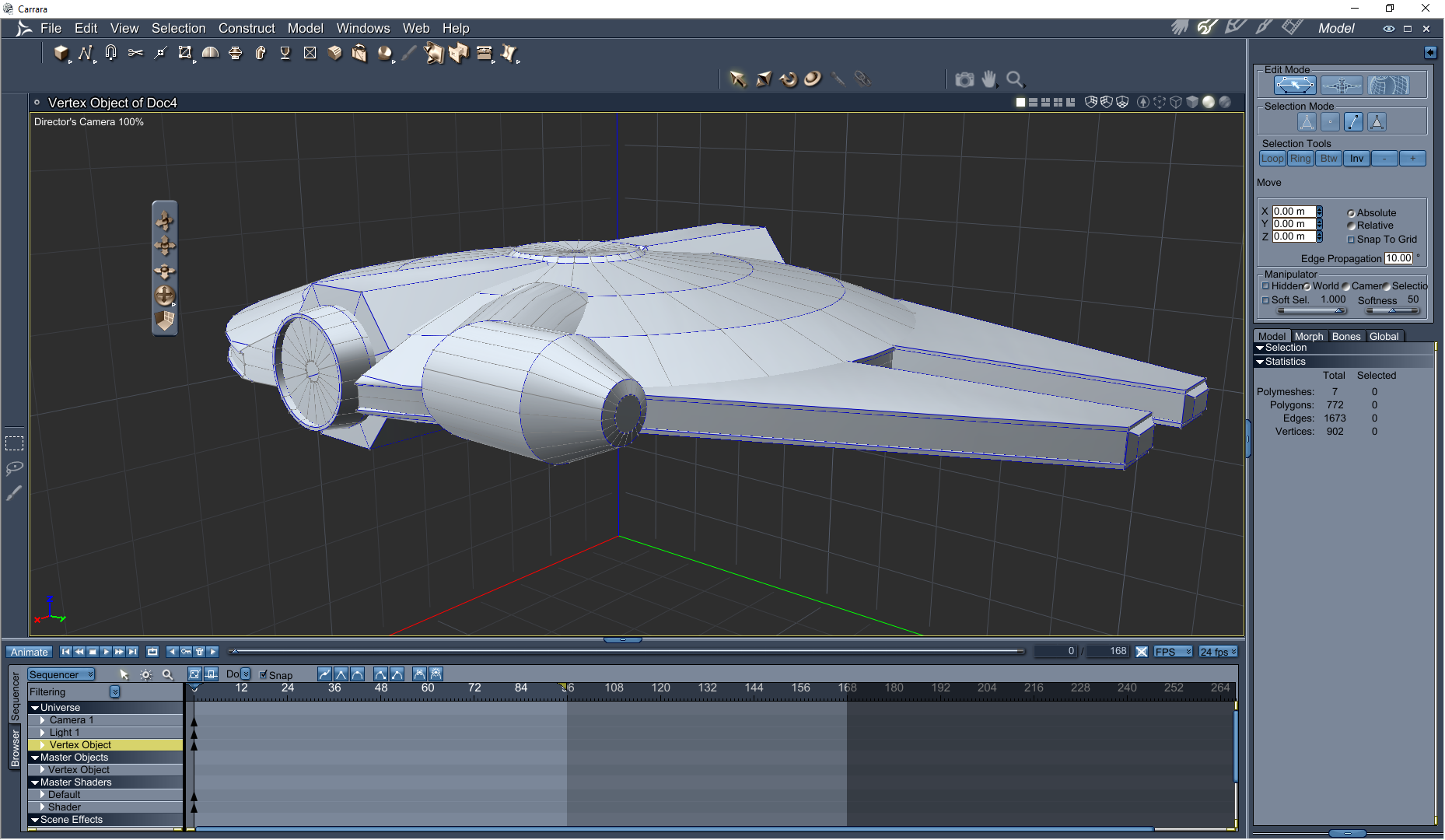Screen dimensions: 1445x840
Task: Switch to the Morph tab
Action: pos(1309,336)
